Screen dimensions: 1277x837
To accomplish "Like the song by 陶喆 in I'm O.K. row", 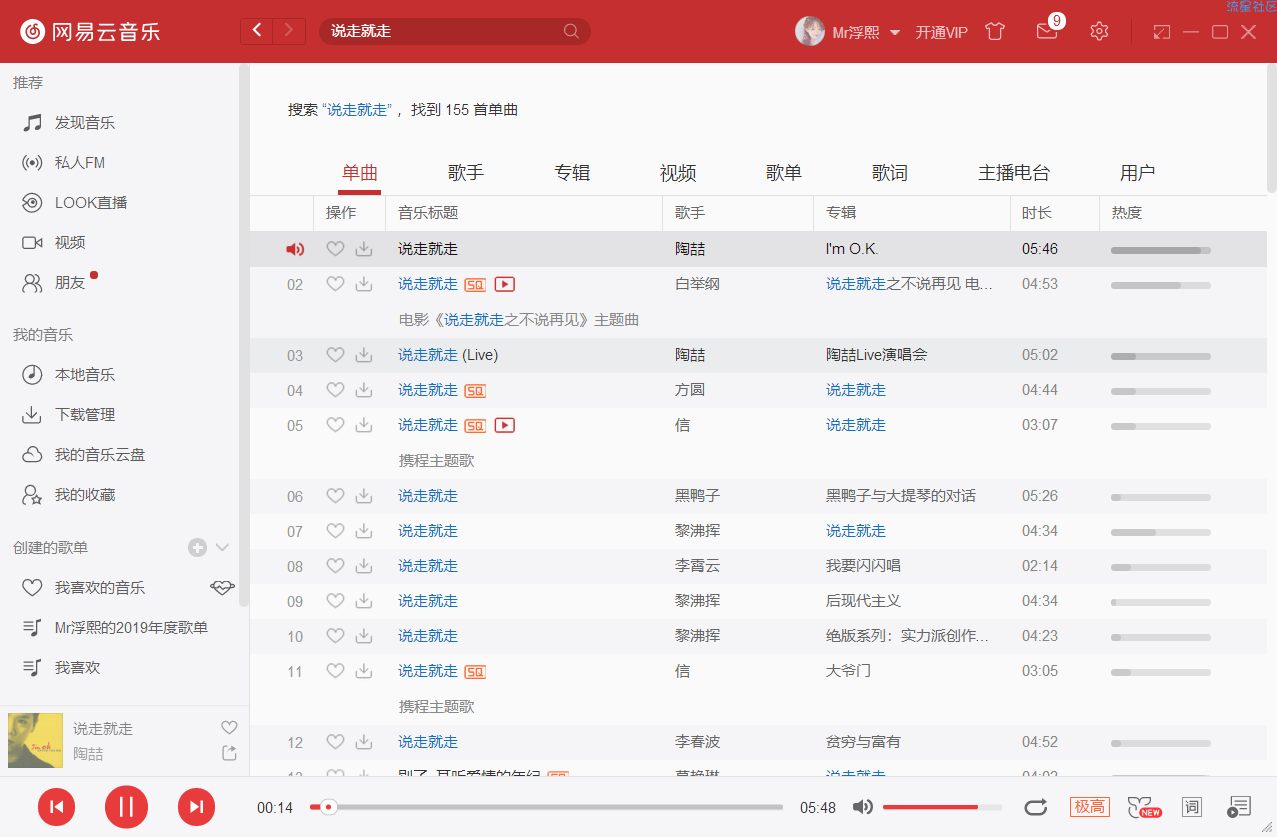I will [x=335, y=249].
